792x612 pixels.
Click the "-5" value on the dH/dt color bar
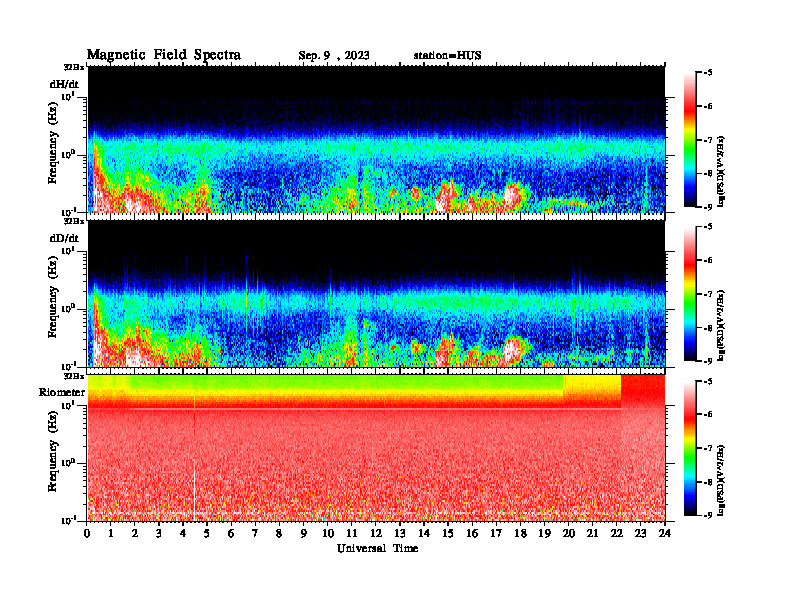coord(708,73)
